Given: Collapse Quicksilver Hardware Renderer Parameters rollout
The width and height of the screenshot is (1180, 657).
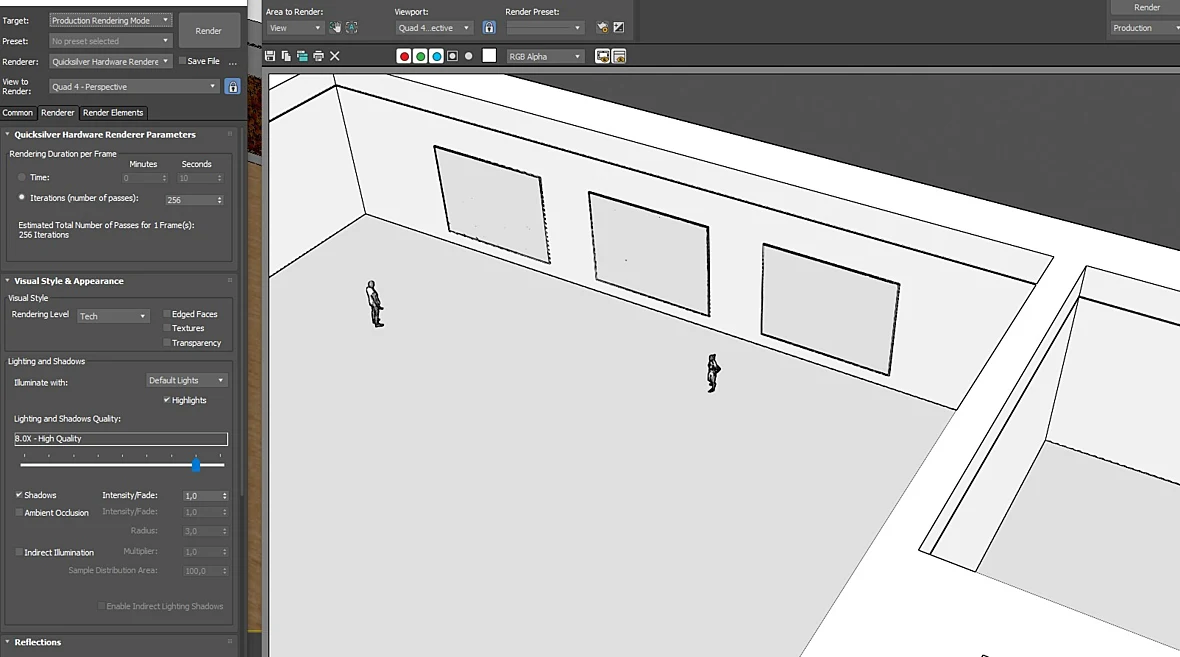Looking at the screenshot, I should [105, 135].
